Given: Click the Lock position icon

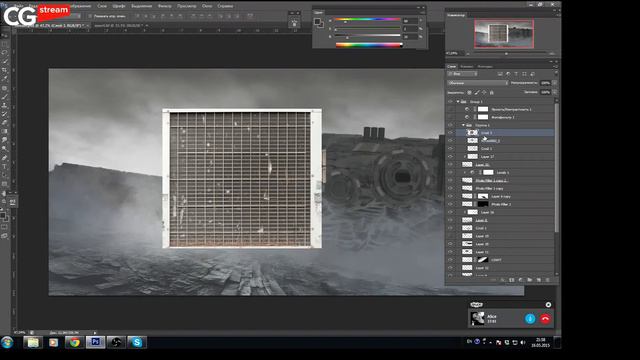Looking at the screenshot, I should tap(484, 93).
